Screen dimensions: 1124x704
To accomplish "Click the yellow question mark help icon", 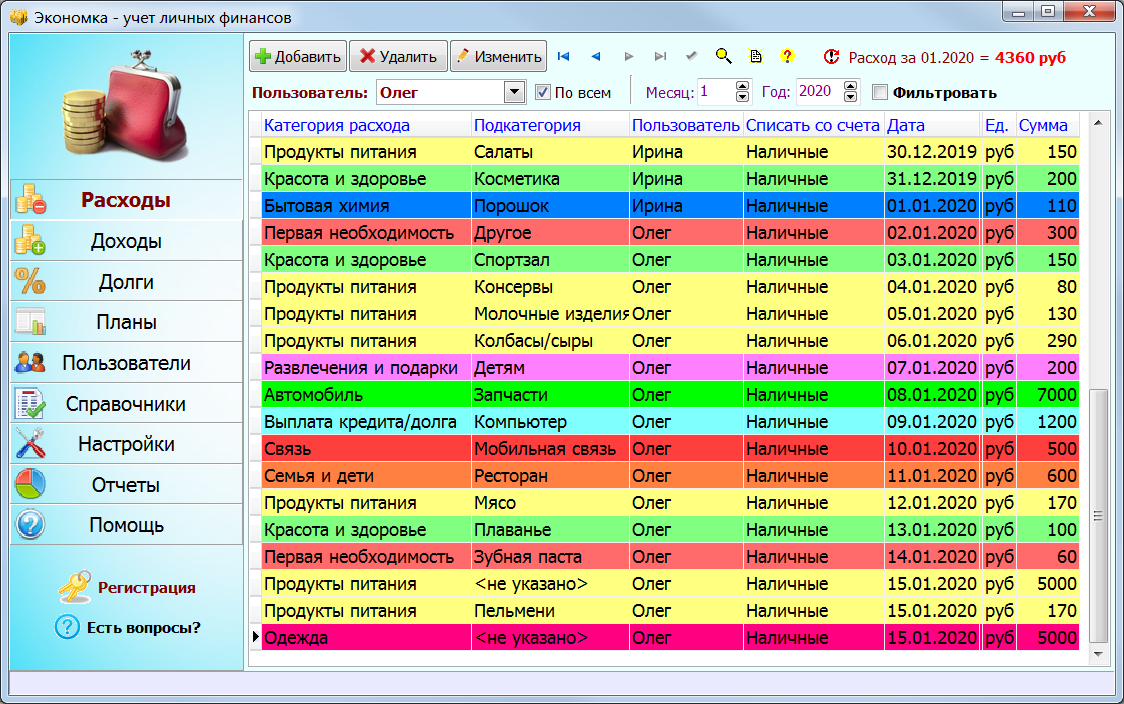I will [x=787, y=57].
